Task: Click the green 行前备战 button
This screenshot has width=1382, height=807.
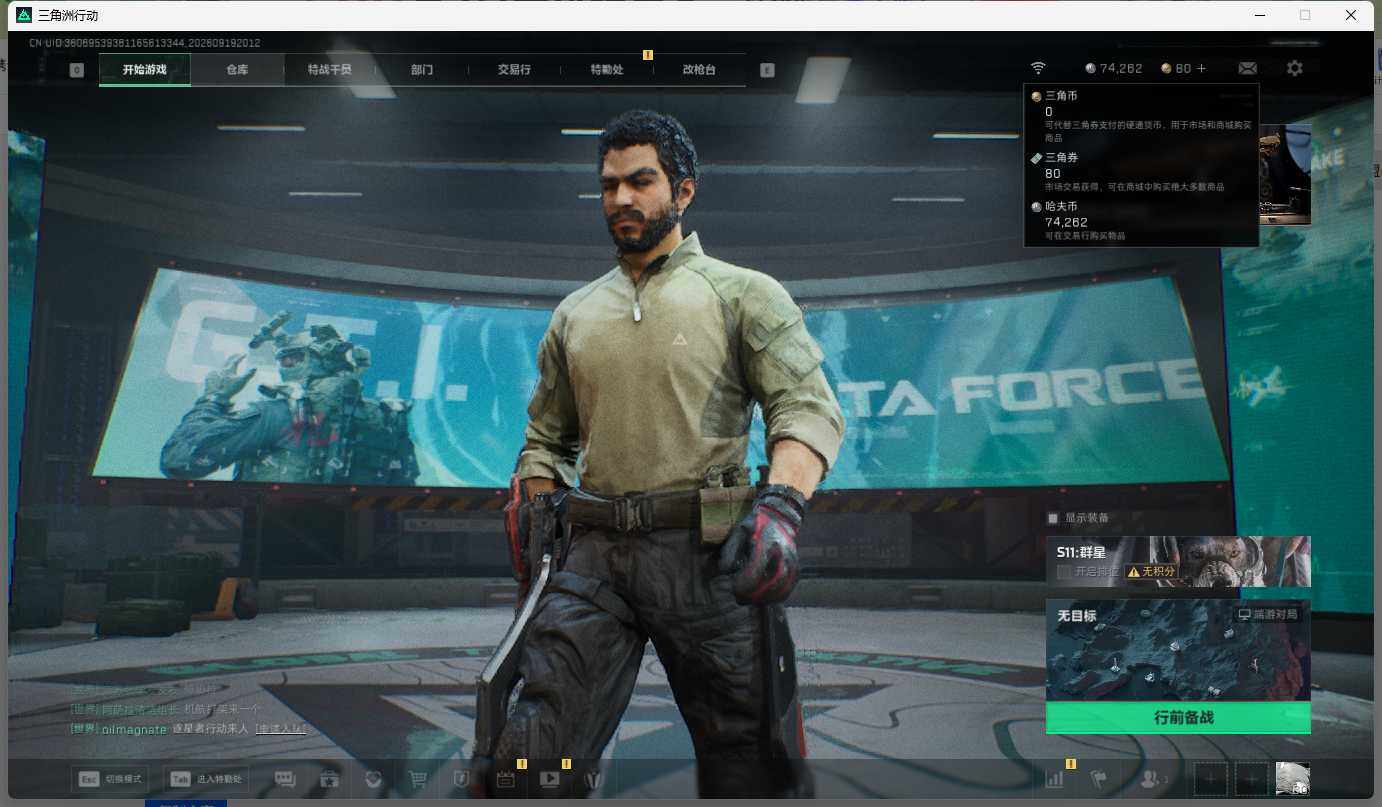Action: coord(1178,718)
